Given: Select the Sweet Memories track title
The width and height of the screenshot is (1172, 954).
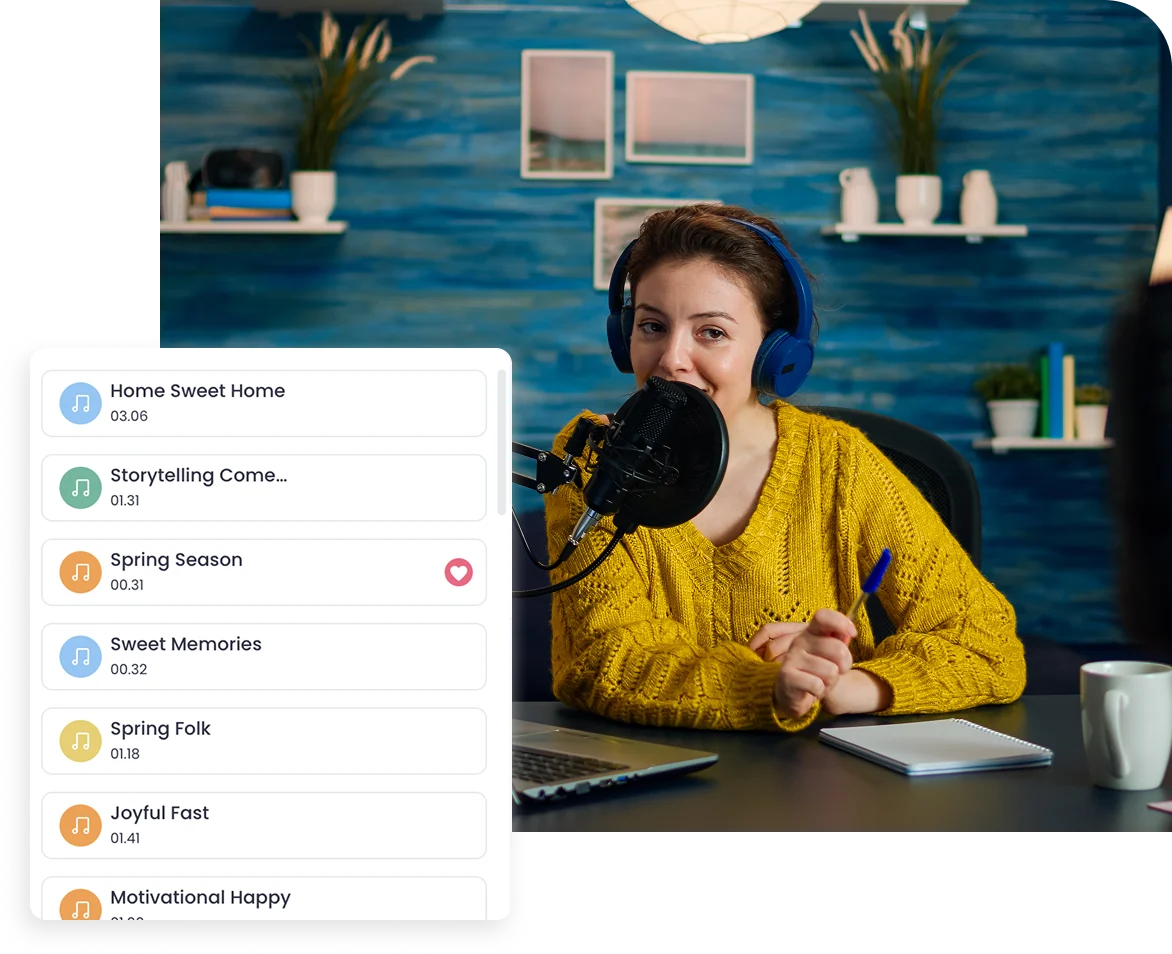Looking at the screenshot, I should 186,644.
